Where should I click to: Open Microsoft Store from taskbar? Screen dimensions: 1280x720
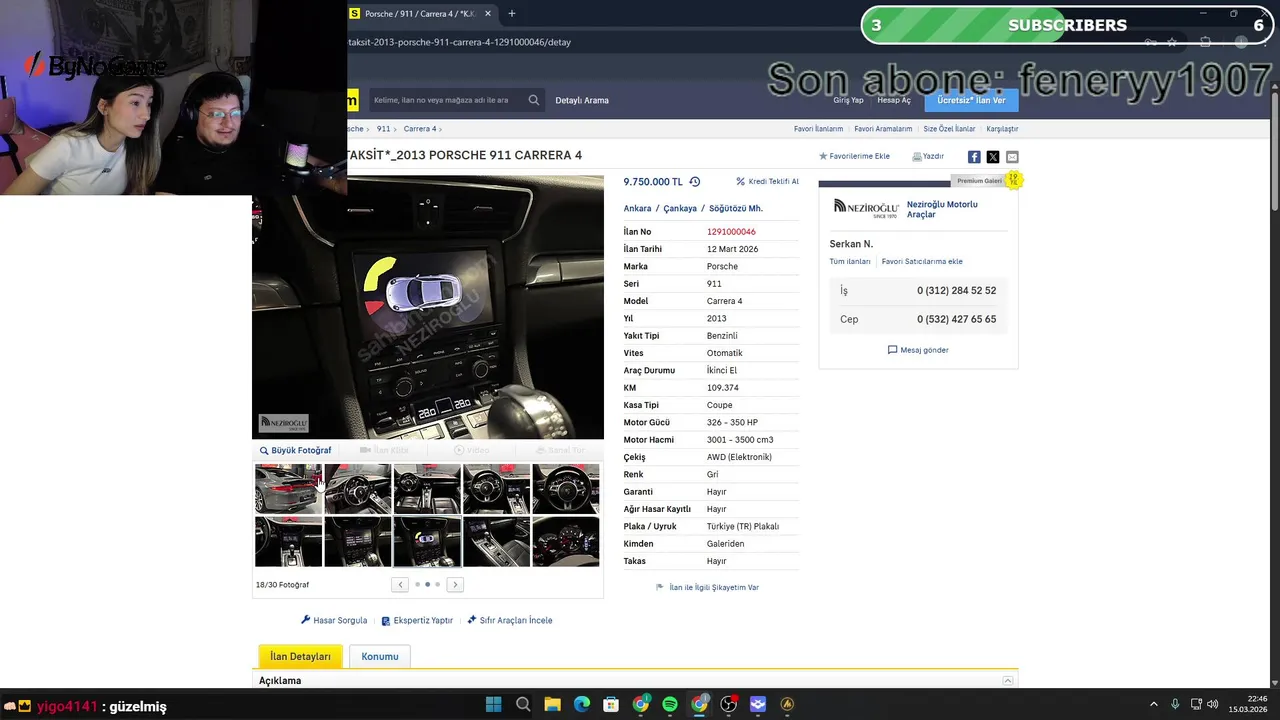pyautogui.click(x=611, y=704)
